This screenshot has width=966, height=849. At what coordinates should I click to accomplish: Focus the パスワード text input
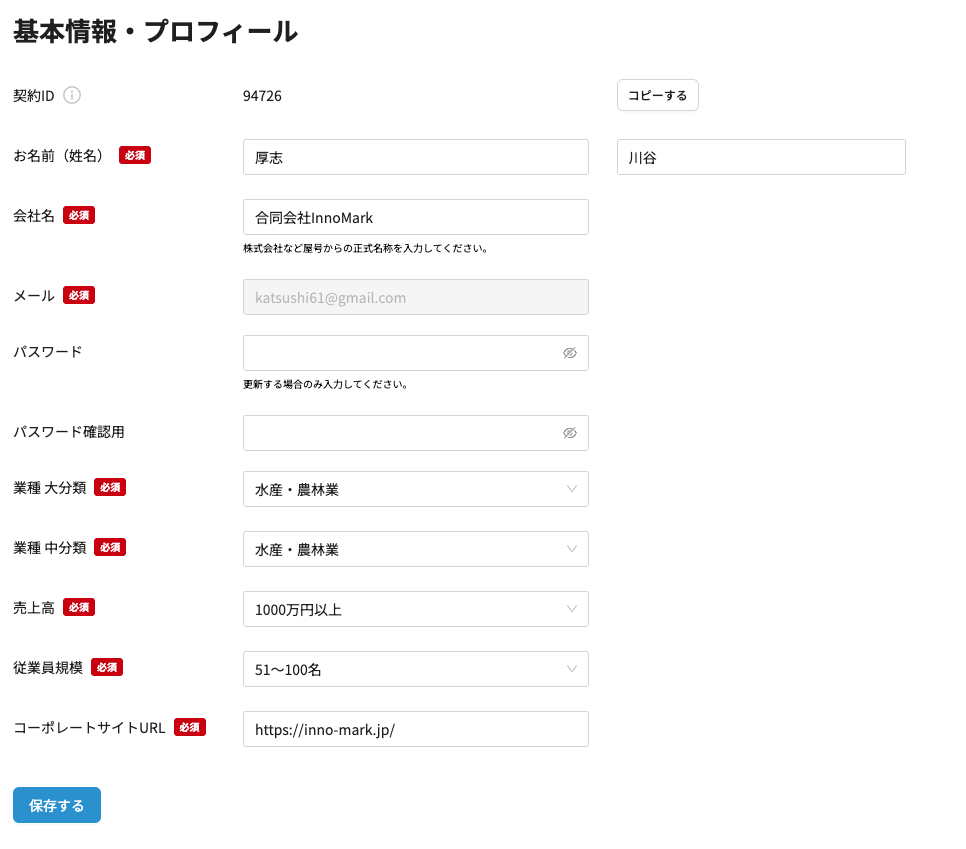pyautogui.click(x=400, y=353)
